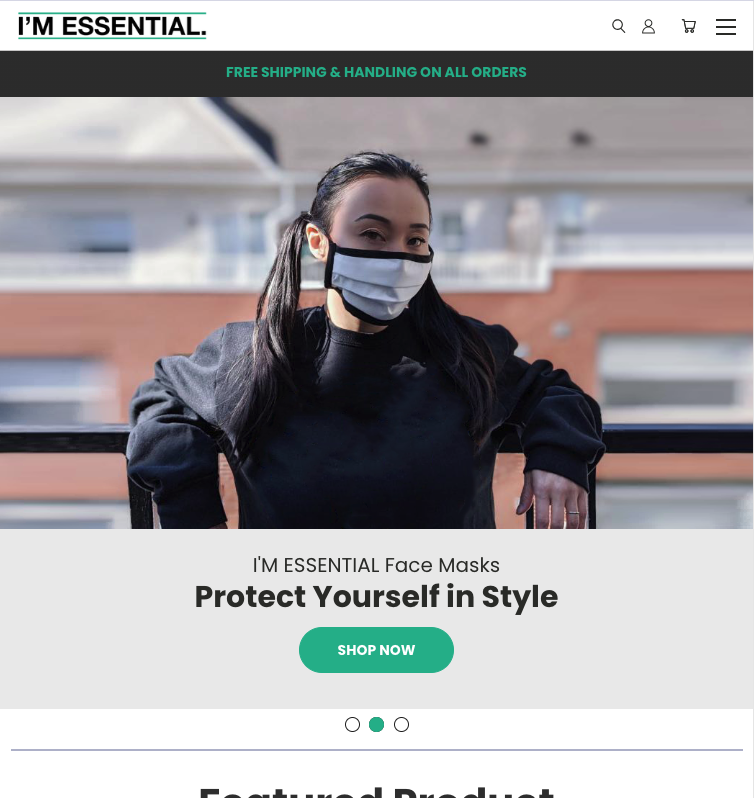
Task: Select the active green carousel dot
Action: (x=376, y=724)
